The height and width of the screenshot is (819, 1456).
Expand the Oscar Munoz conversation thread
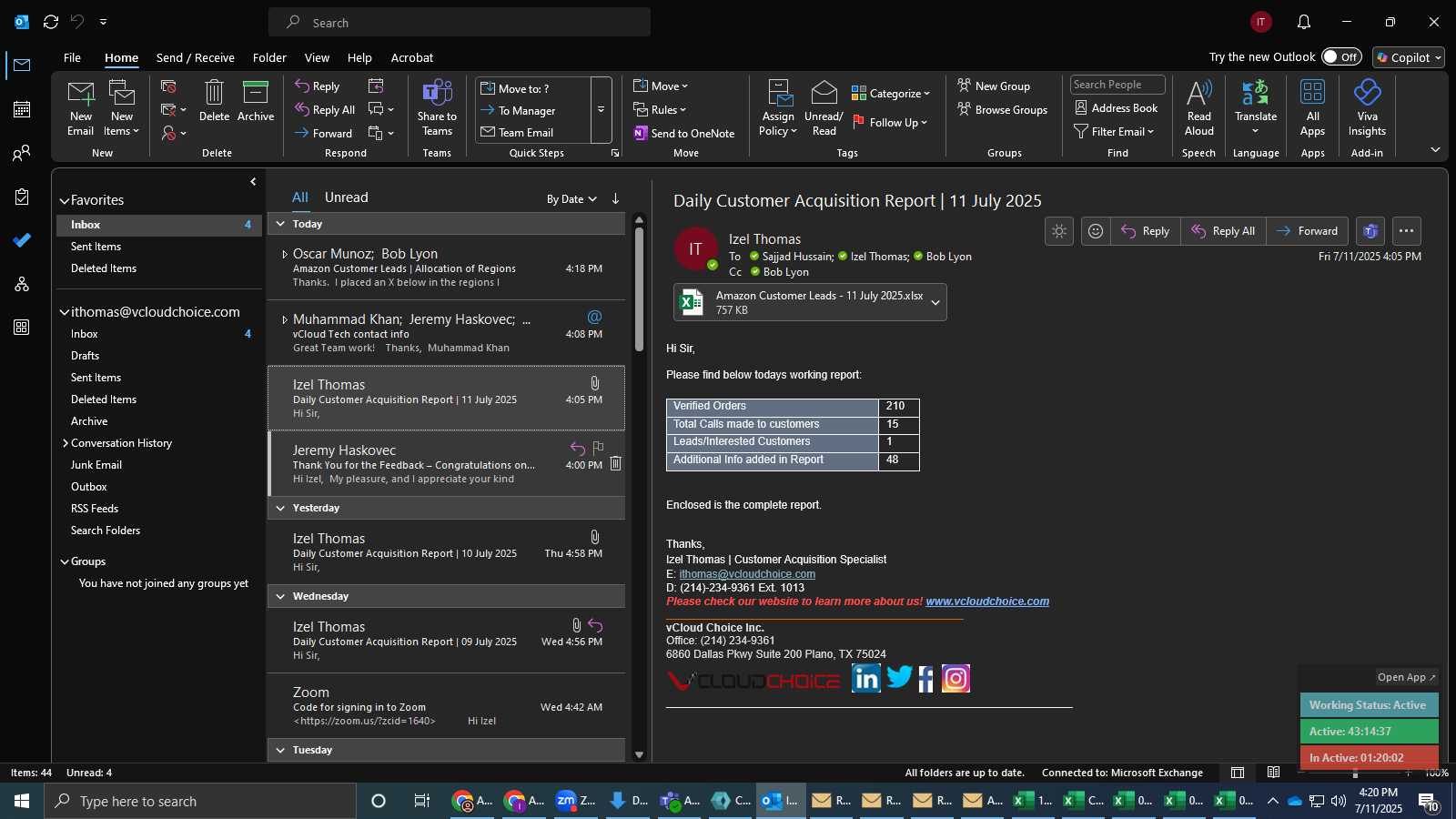285,255
